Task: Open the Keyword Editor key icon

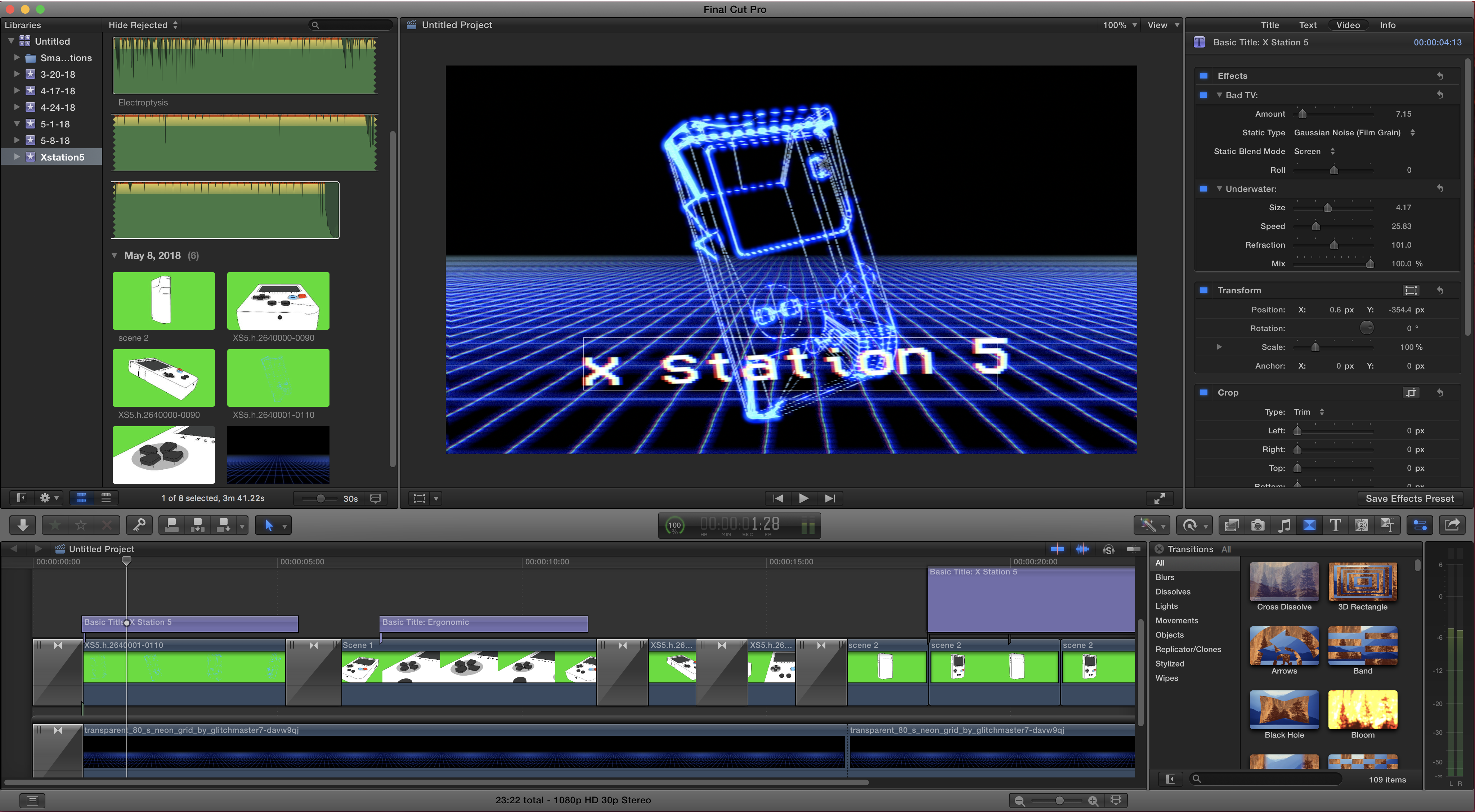Action: point(139,525)
